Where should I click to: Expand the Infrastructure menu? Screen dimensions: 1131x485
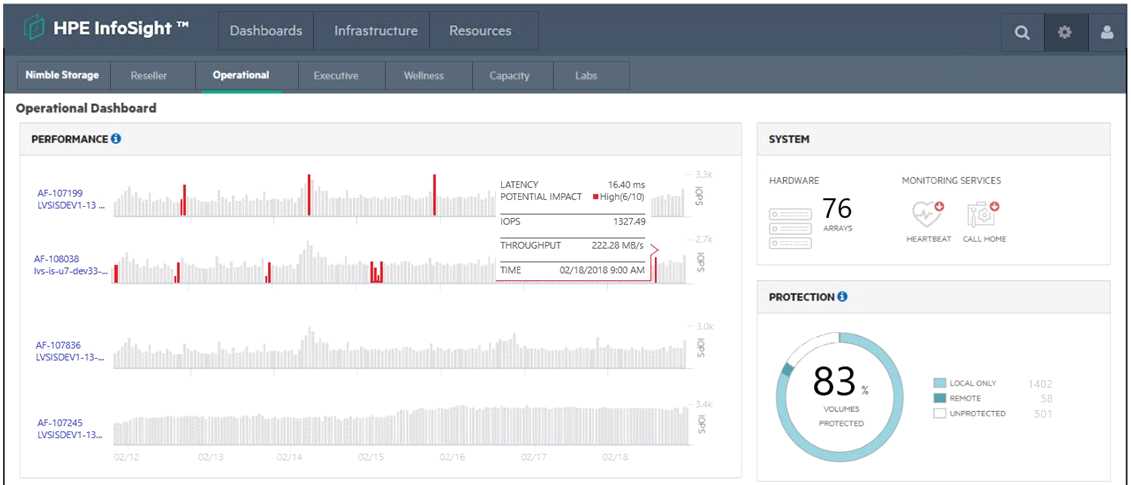pos(376,31)
